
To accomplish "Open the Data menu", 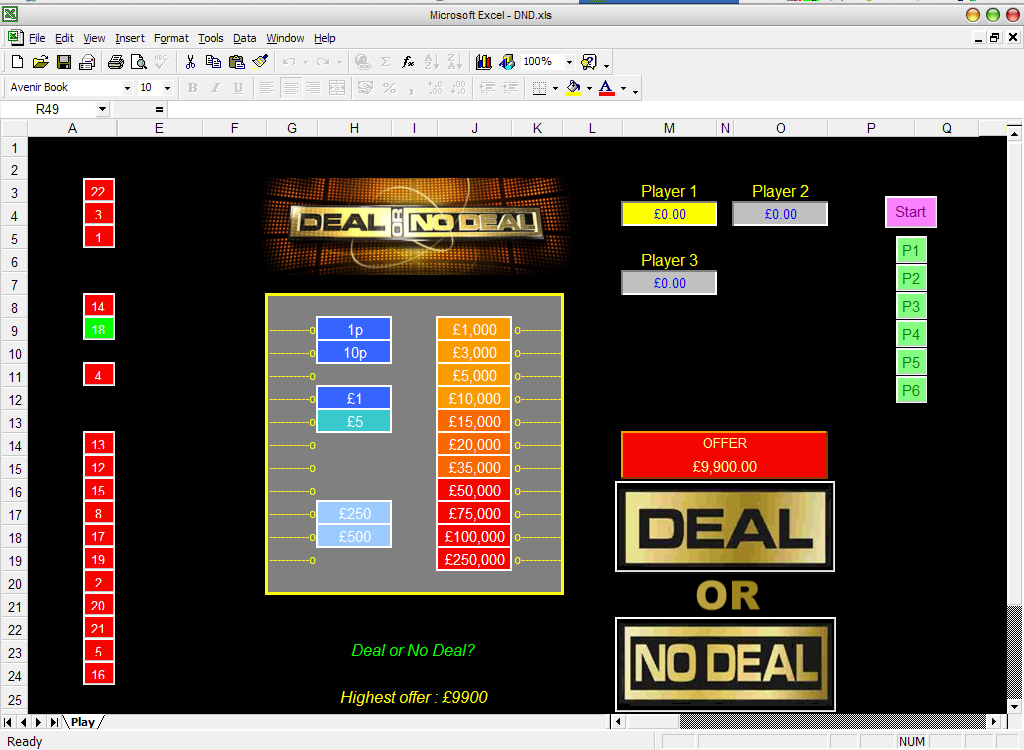I will [244, 39].
